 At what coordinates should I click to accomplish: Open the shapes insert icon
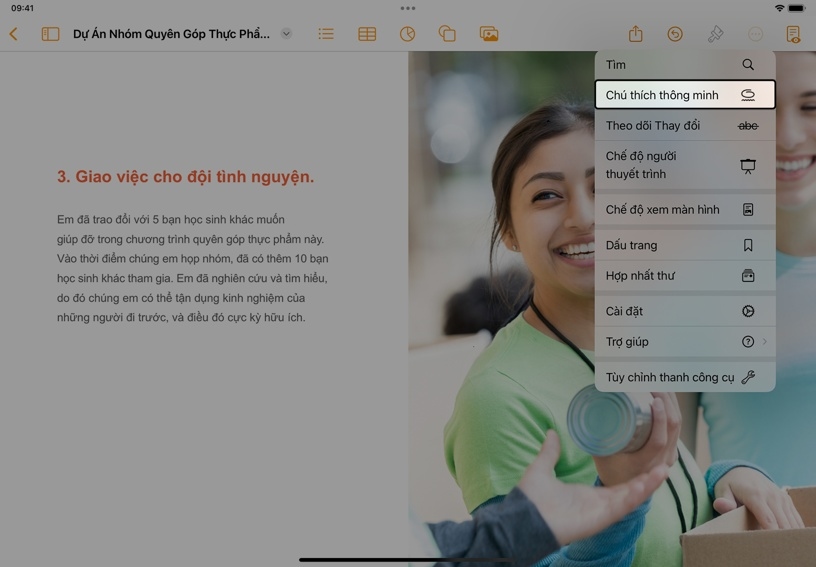coord(447,34)
